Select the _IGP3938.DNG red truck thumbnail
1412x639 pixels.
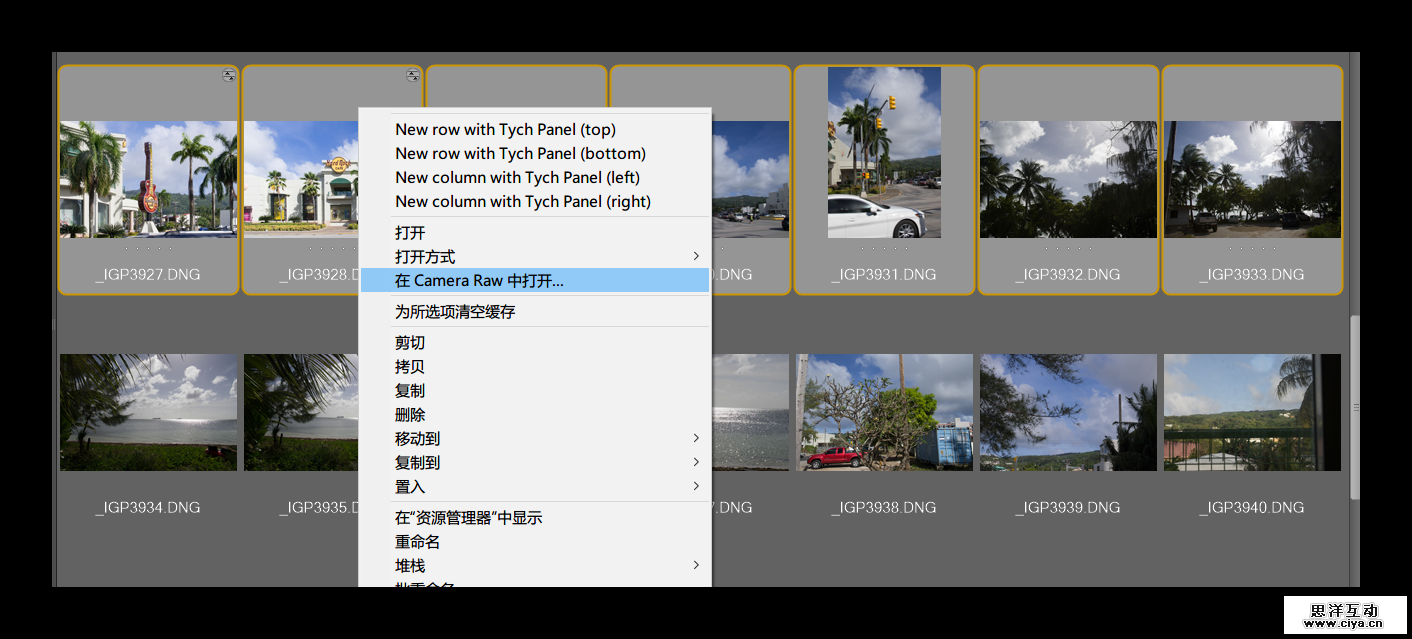point(884,412)
